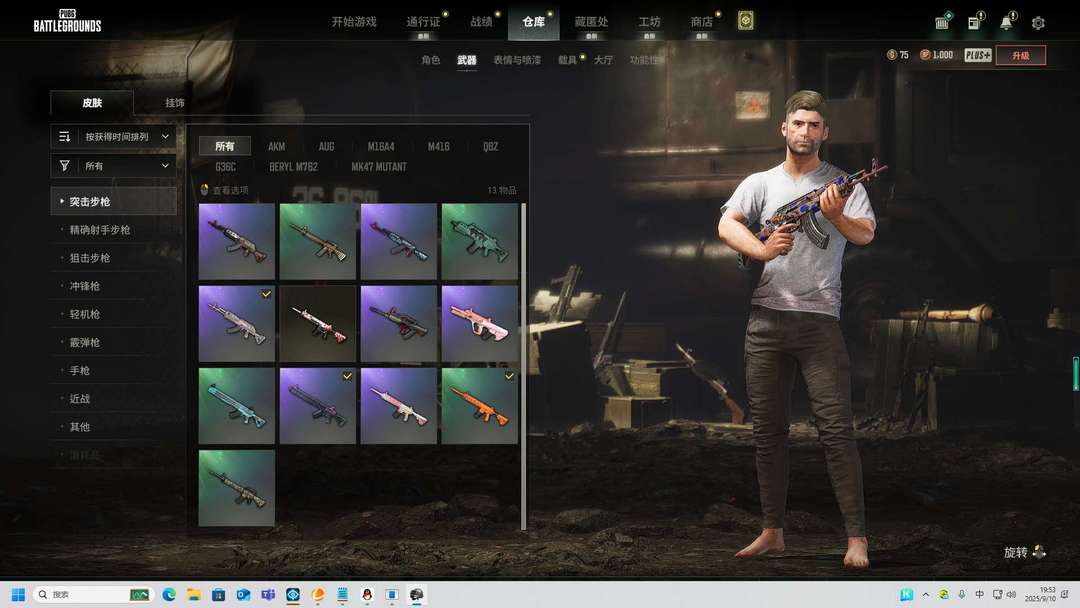Show hidden system tray icons

tap(926, 594)
